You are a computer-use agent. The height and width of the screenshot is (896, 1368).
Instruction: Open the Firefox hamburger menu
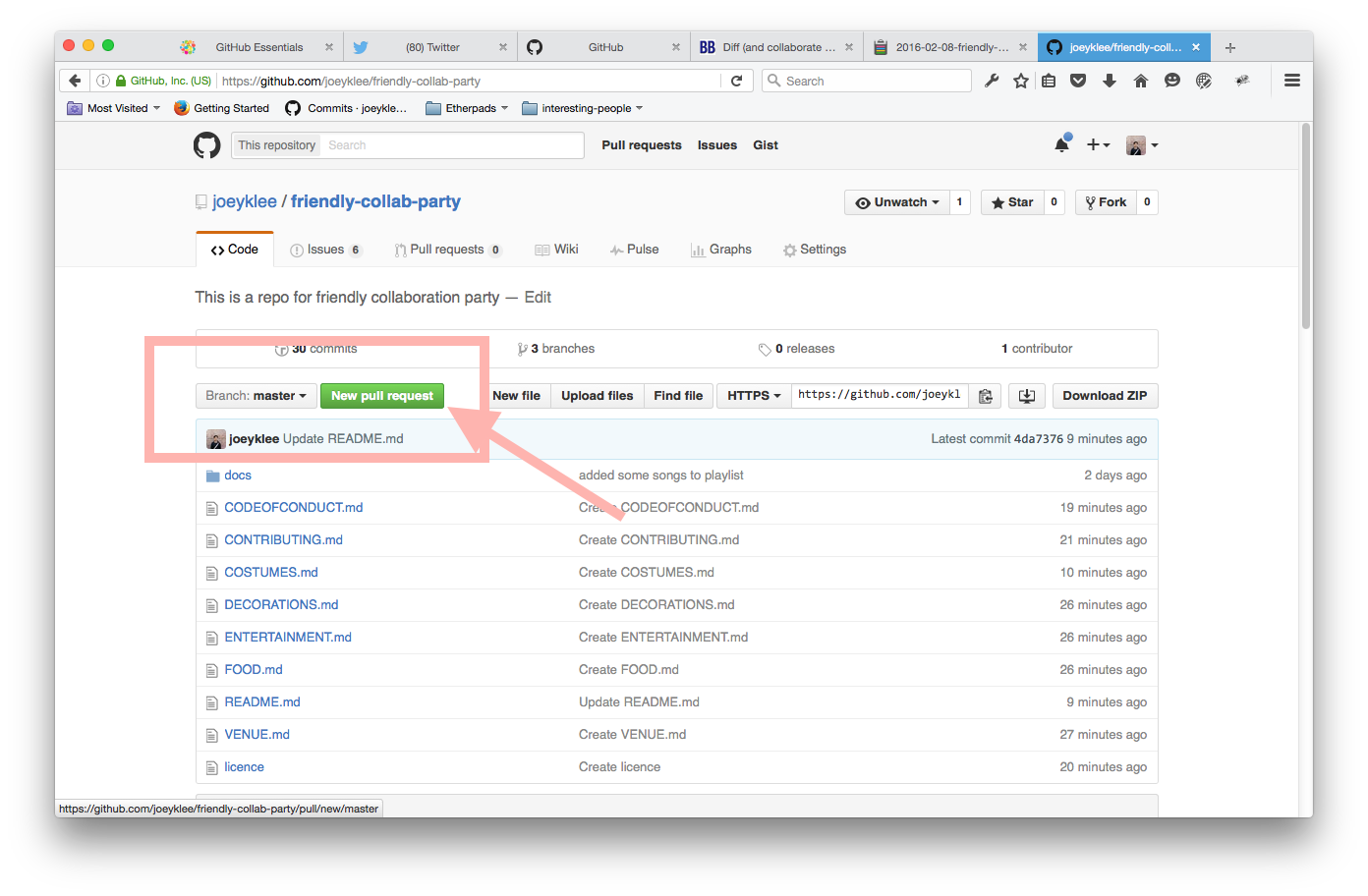point(1292,81)
